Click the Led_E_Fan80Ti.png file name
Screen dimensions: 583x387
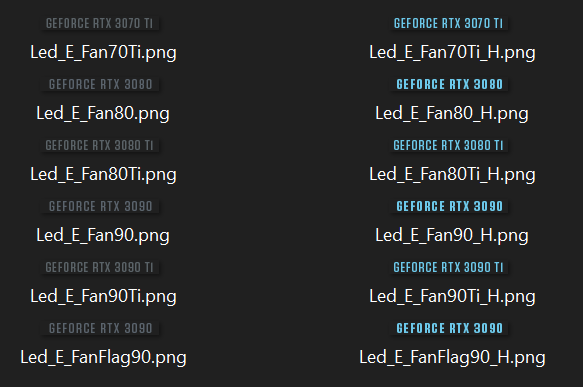103,174
